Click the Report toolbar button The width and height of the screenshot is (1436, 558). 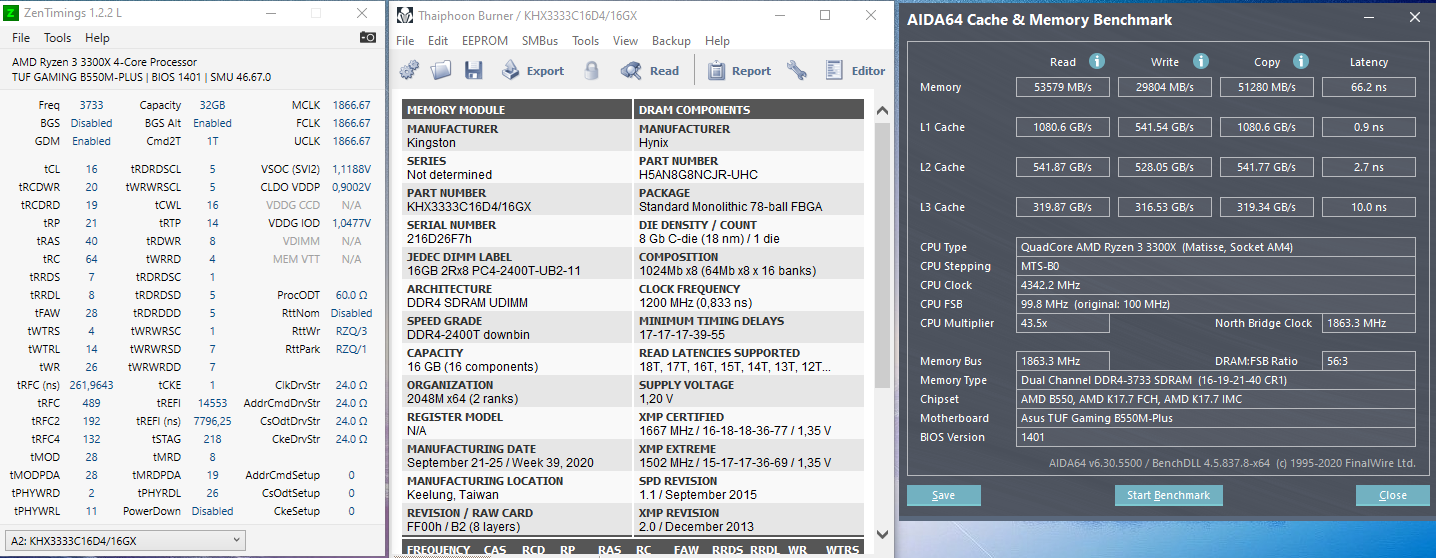tap(739, 71)
